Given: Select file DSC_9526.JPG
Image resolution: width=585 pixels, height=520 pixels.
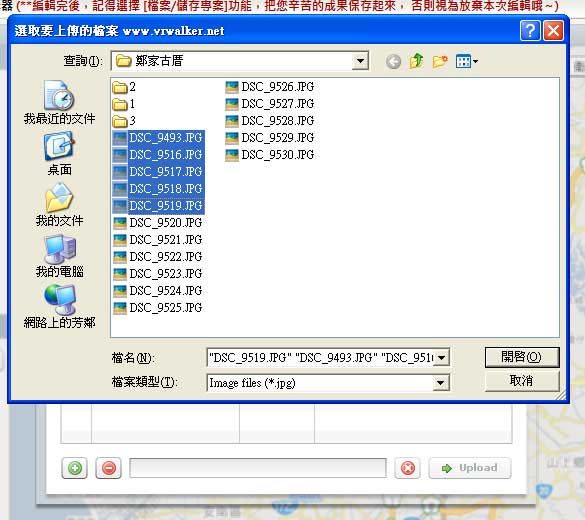Looking at the screenshot, I should pyautogui.click(x=270, y=87).
